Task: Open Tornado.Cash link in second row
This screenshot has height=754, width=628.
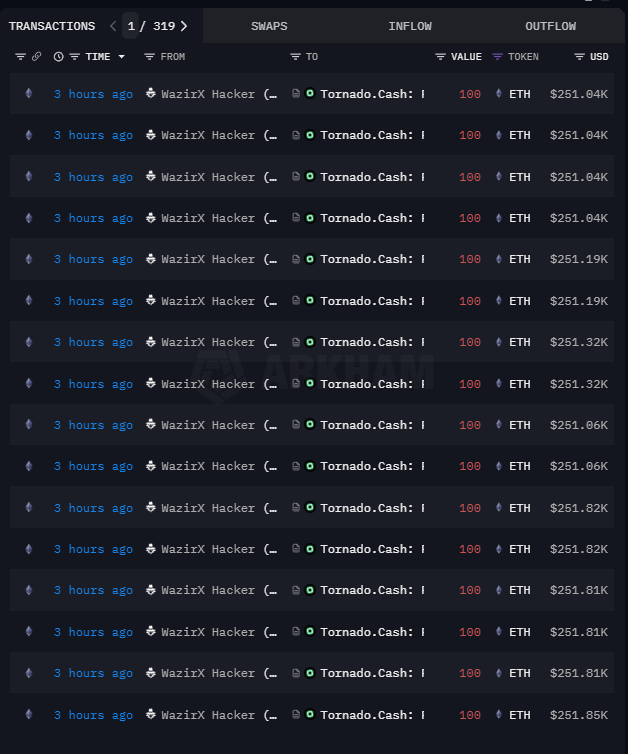Action: (x=367, y=135)
